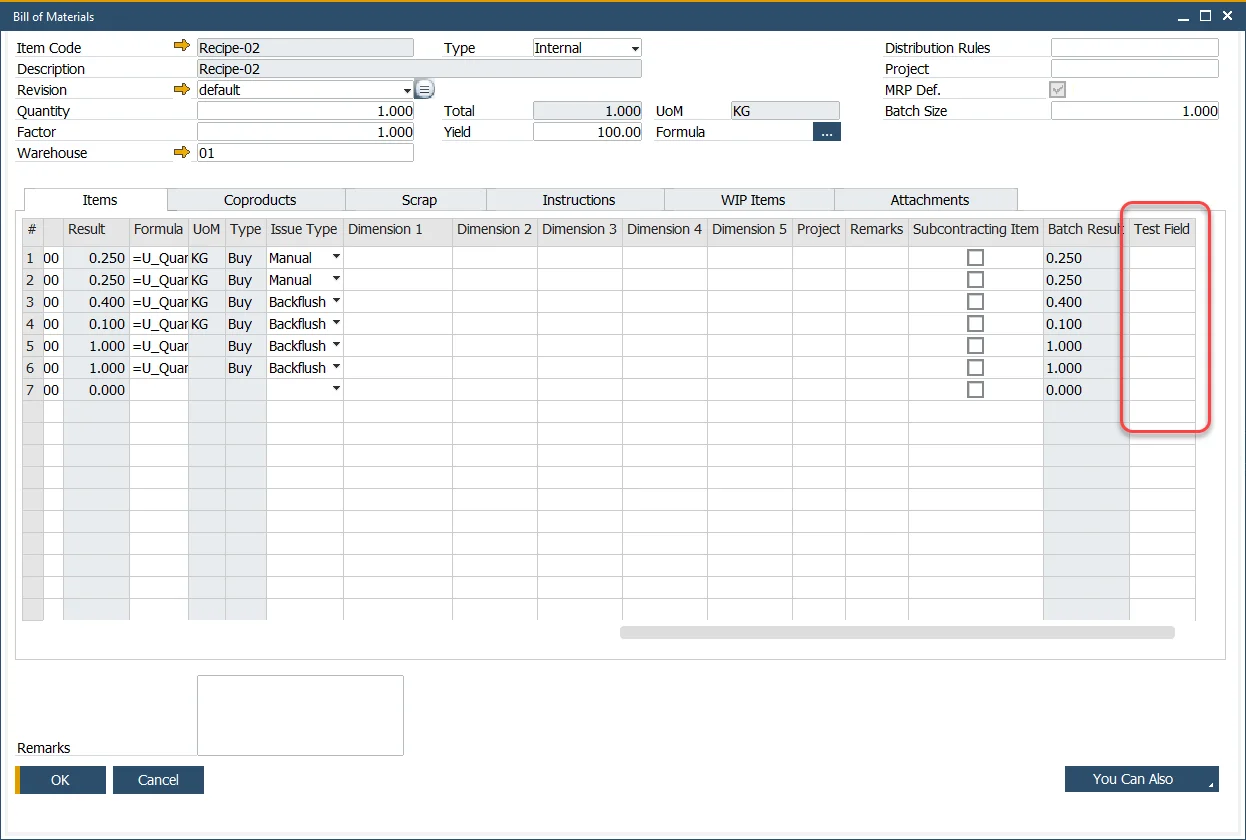Open the You Can Also menu button

(1141, 779)
